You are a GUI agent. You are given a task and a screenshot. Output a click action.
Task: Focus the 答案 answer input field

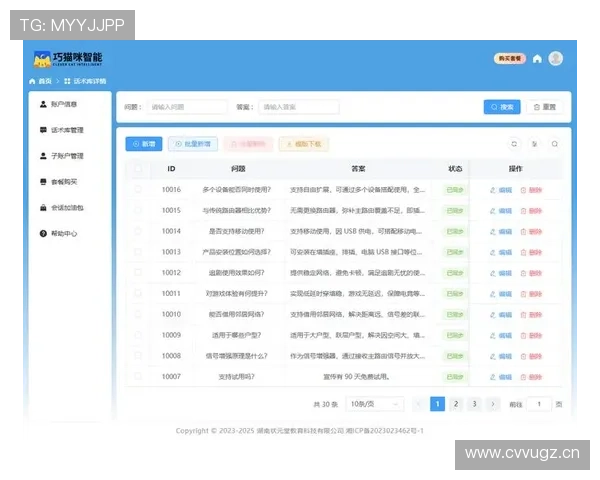(x=299, y=107)
